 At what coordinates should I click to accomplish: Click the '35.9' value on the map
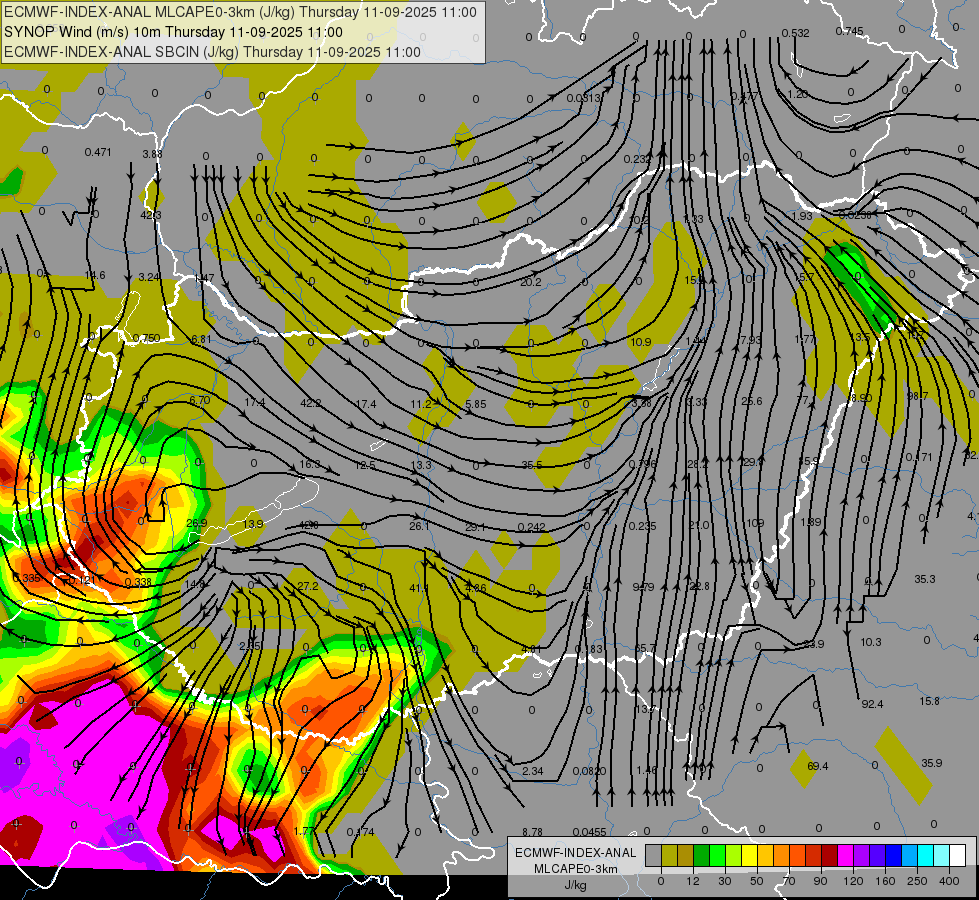[x=932, y=763]
